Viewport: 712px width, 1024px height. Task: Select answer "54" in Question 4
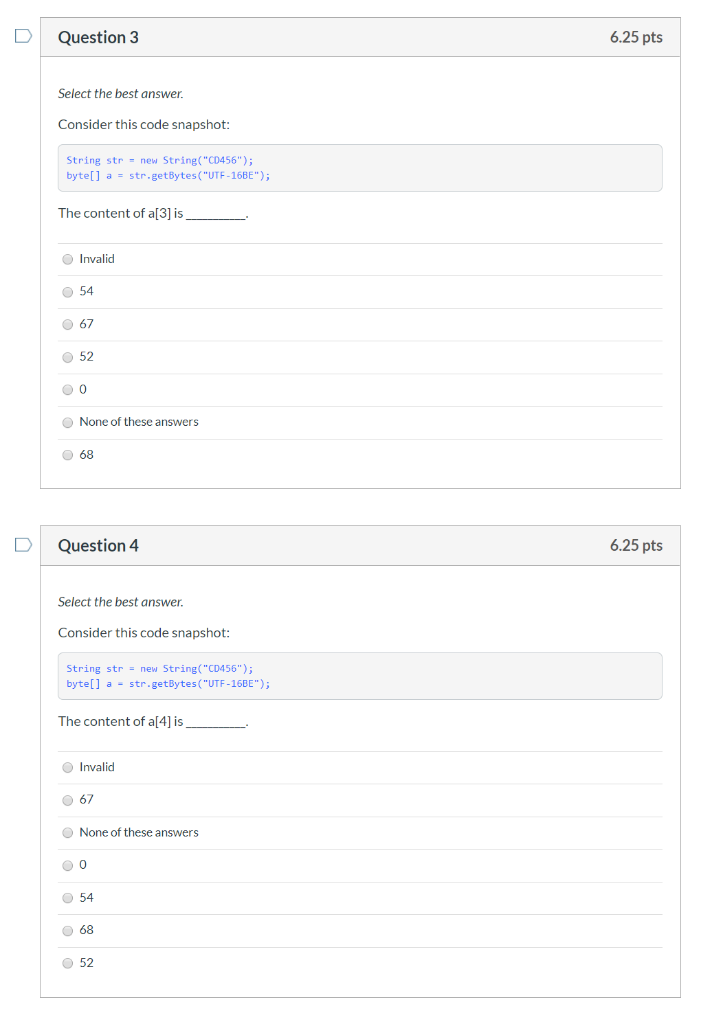(67, 897)
